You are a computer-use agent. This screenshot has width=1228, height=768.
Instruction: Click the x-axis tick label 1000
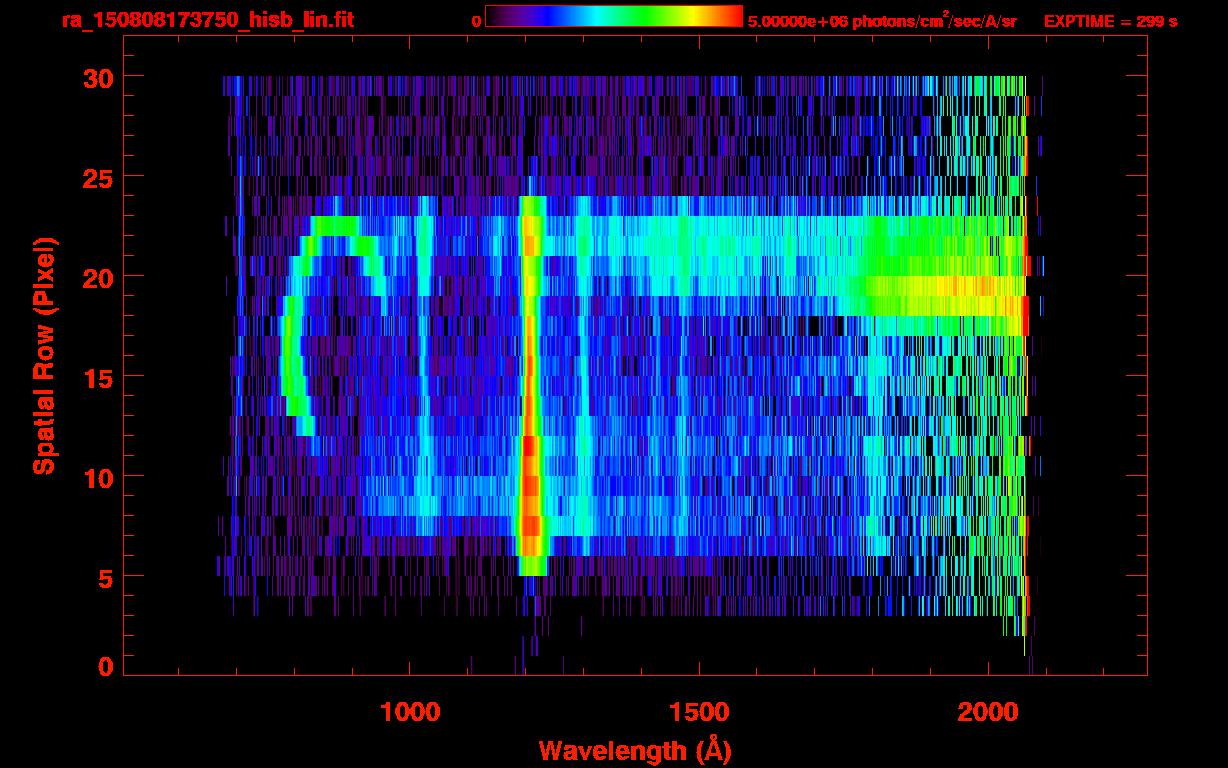[x=409, y=711]
